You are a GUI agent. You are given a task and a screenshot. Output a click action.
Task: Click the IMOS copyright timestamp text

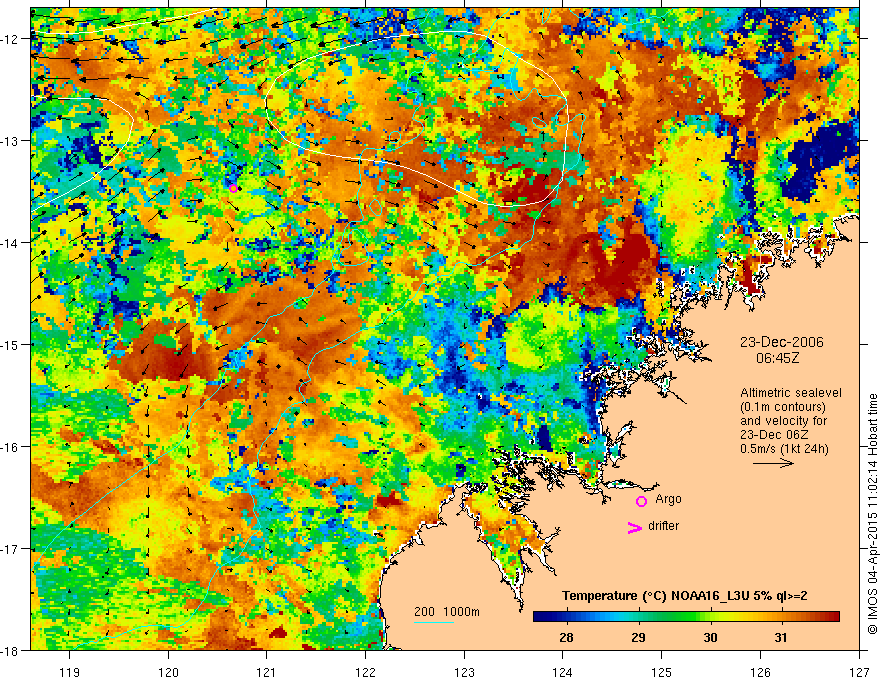[x=872, y=513]
